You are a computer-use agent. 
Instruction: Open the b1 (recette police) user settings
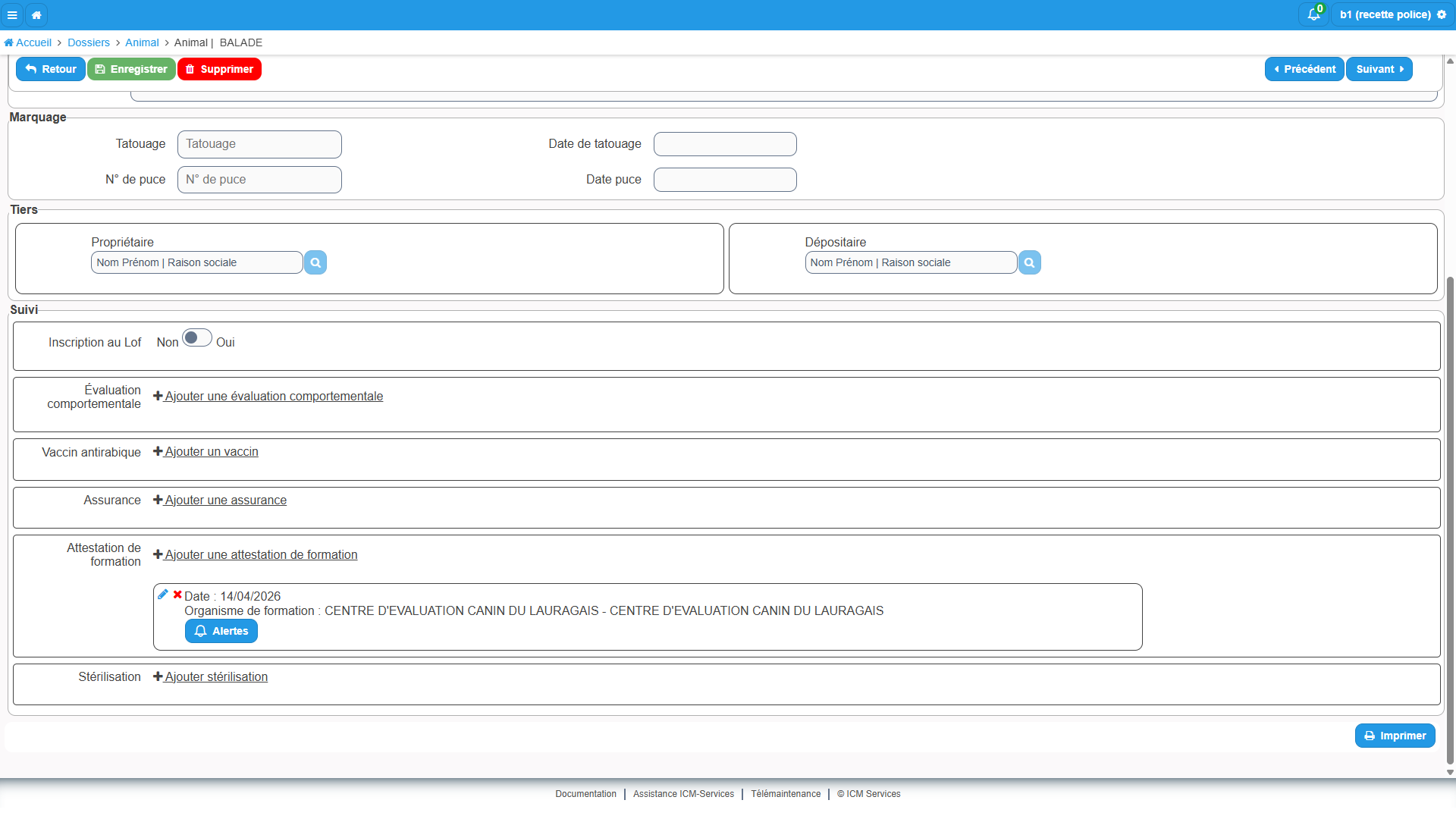pyautogui.click(x=1393, y=14)
